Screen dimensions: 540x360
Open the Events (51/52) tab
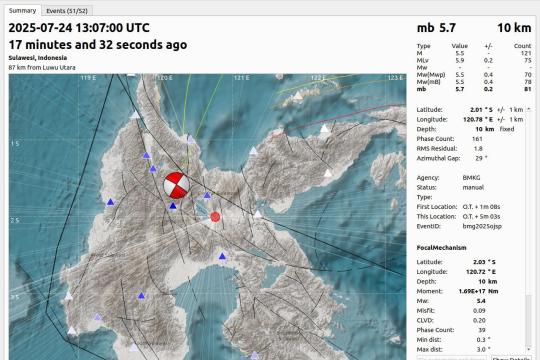pos(67,11)
